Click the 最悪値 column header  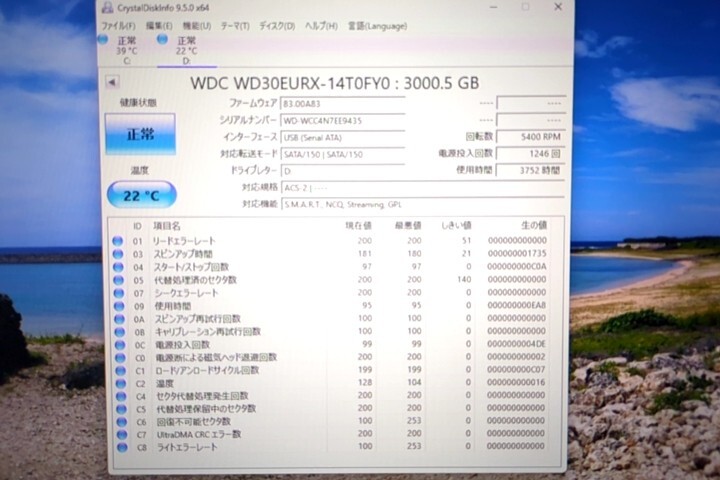(x=408, y=226)
